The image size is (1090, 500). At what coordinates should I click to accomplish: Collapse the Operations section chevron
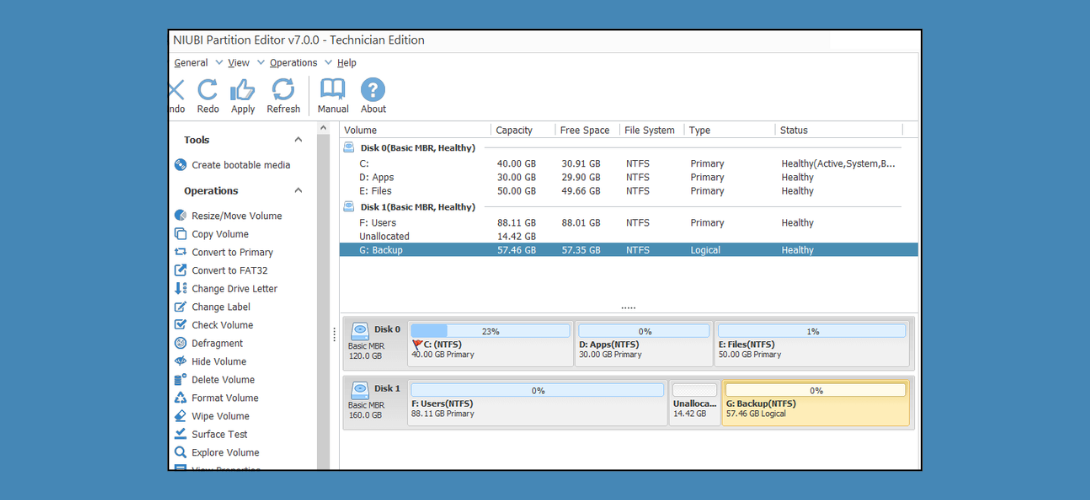[298, 191]
